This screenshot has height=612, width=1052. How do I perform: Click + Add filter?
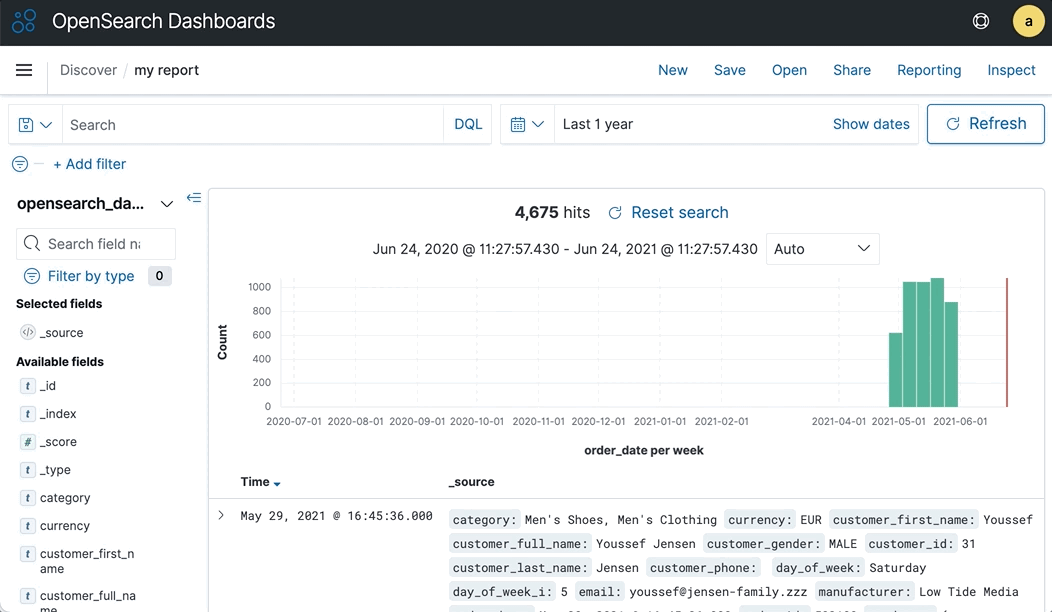click(x=90, y=164)
